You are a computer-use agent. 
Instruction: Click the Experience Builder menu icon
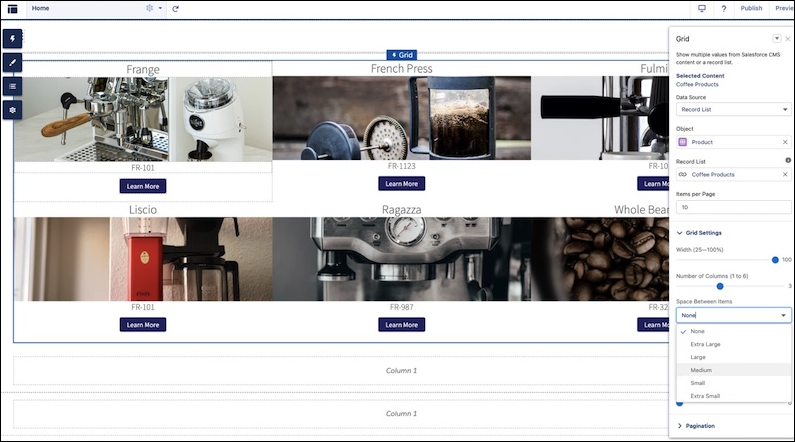pos(12,9)
